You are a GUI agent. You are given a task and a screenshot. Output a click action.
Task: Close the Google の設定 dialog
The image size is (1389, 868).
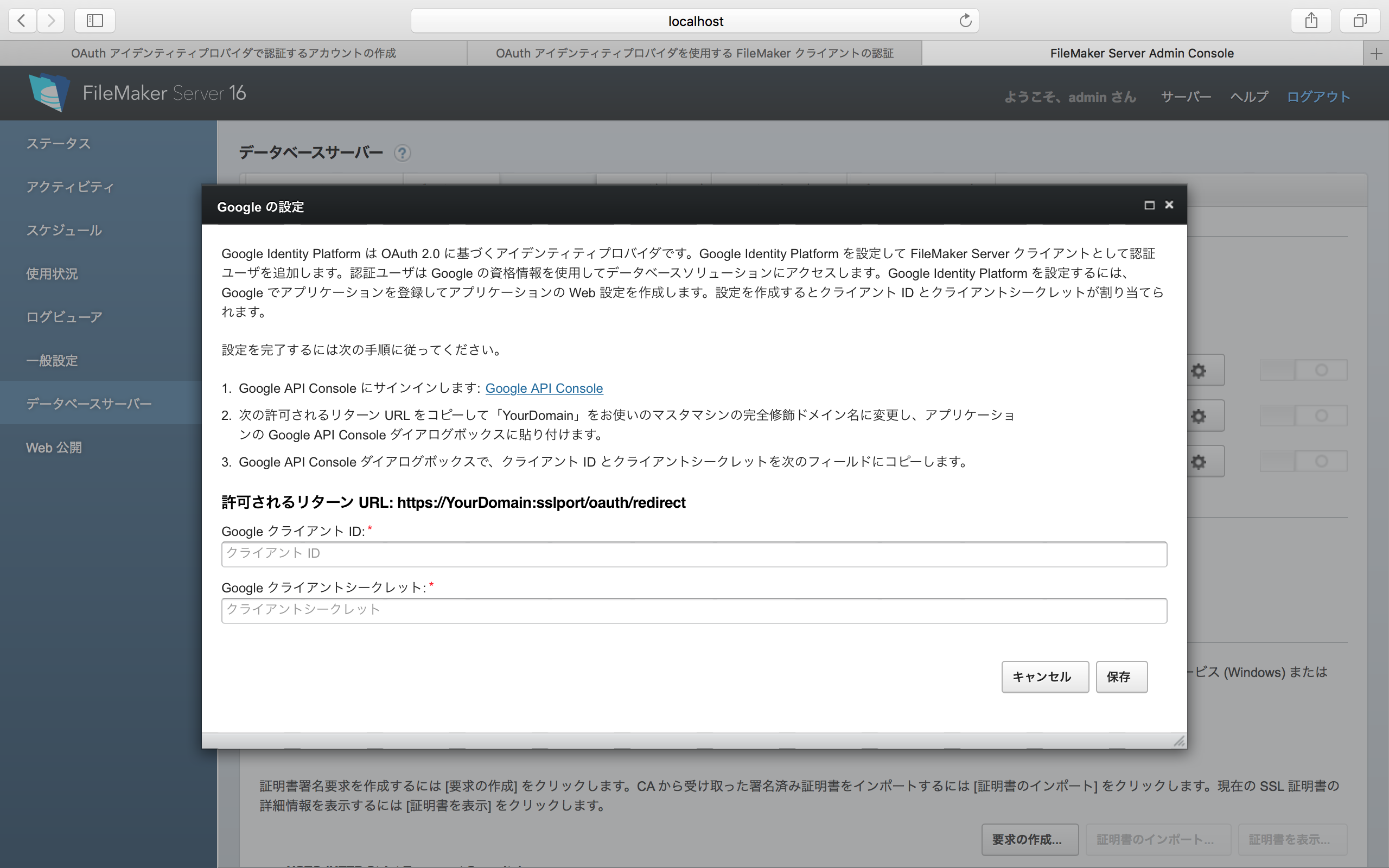click(x=1169, y=205)
